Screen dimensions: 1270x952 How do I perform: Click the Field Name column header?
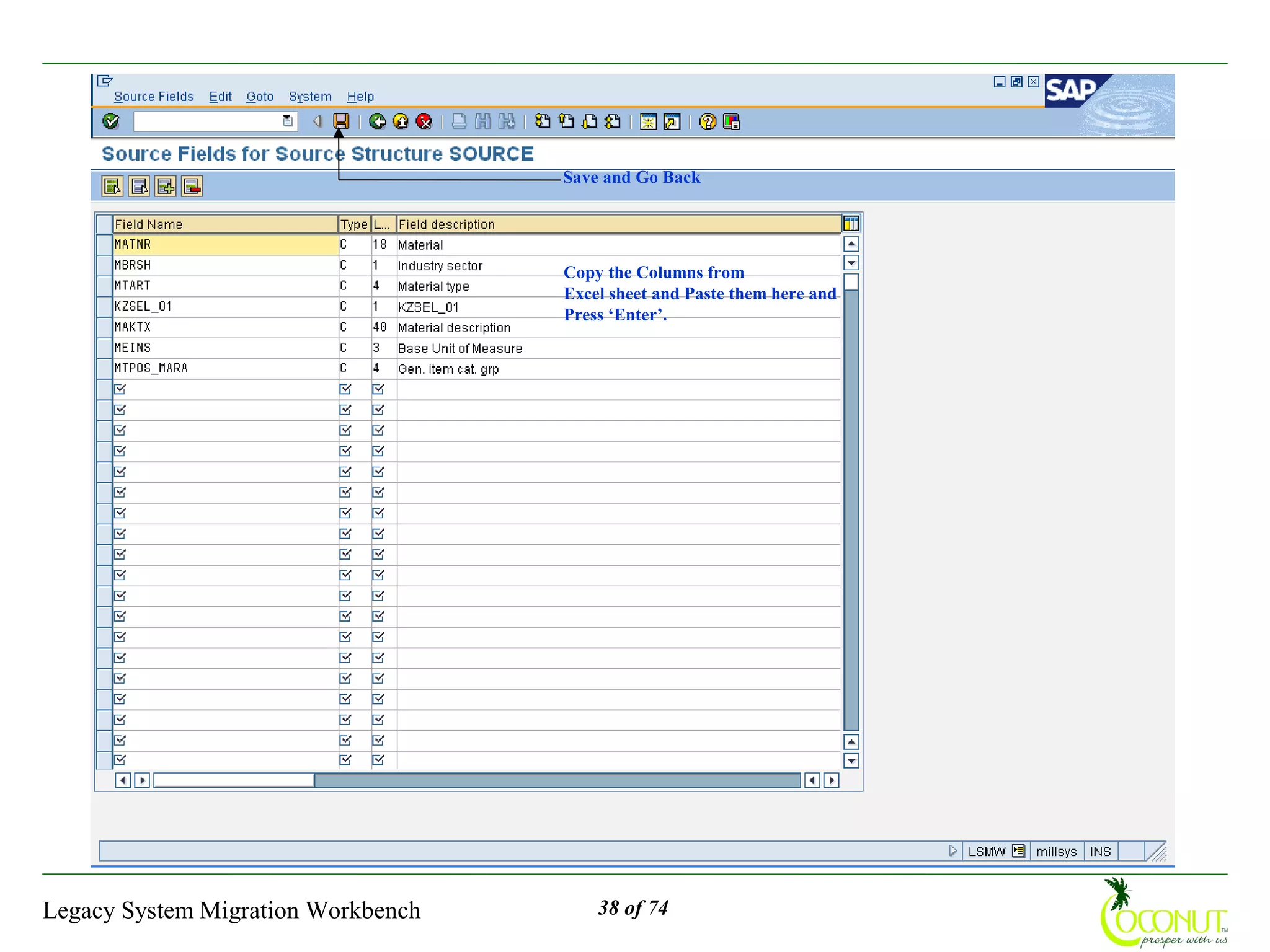click(225, 224)
